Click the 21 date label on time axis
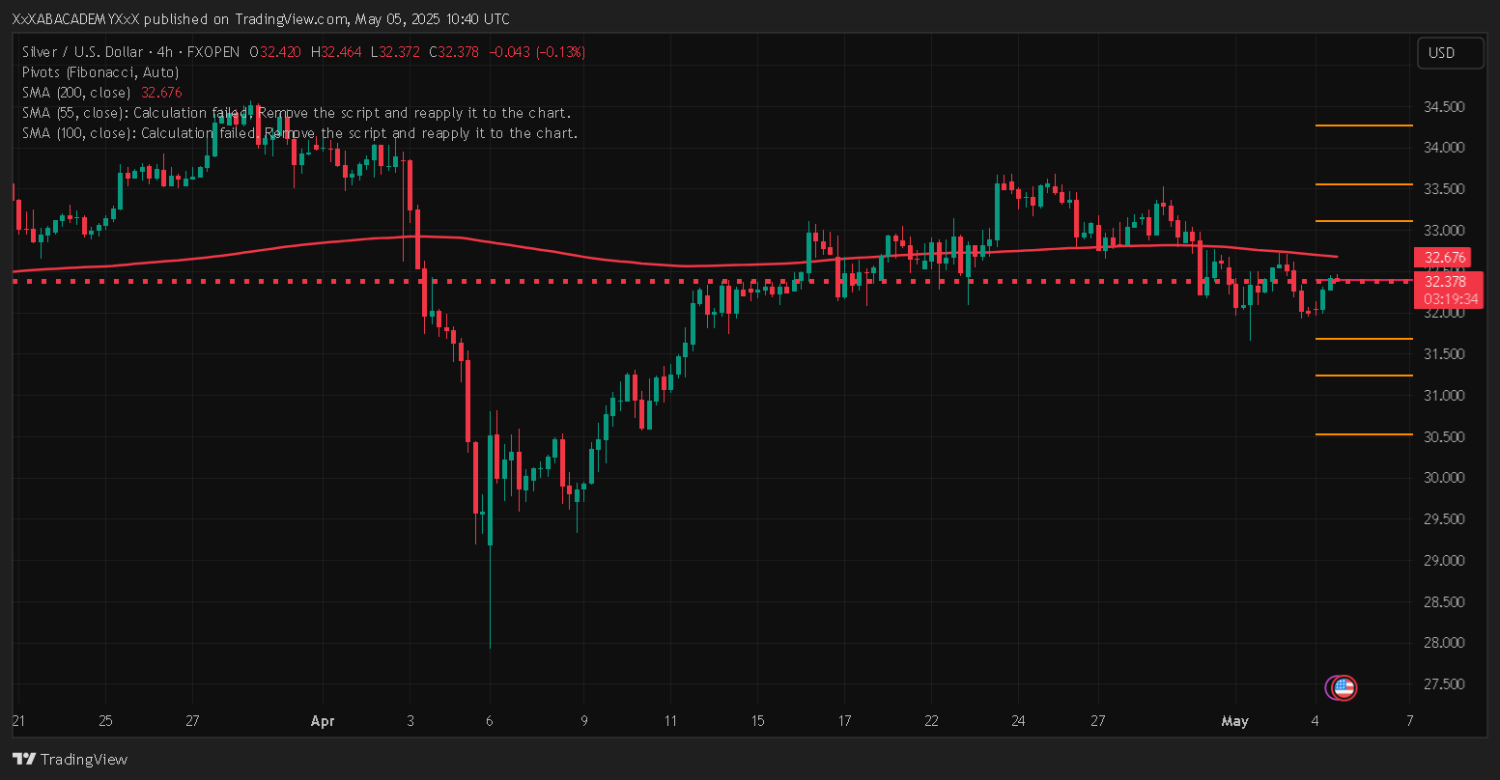1500x780 pixels. pos(18,721)
